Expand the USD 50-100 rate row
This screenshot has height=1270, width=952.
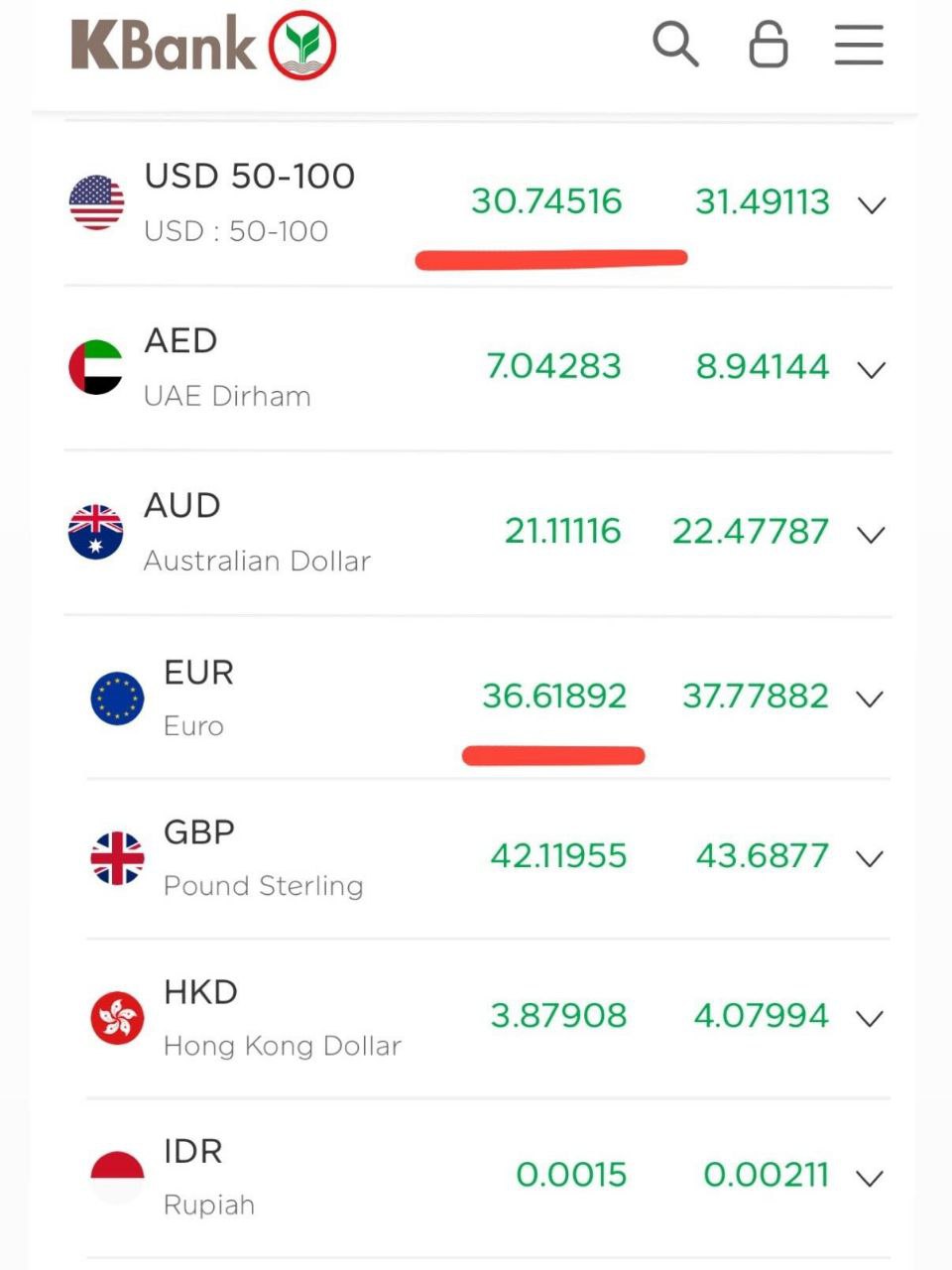[x=872, y=205]
